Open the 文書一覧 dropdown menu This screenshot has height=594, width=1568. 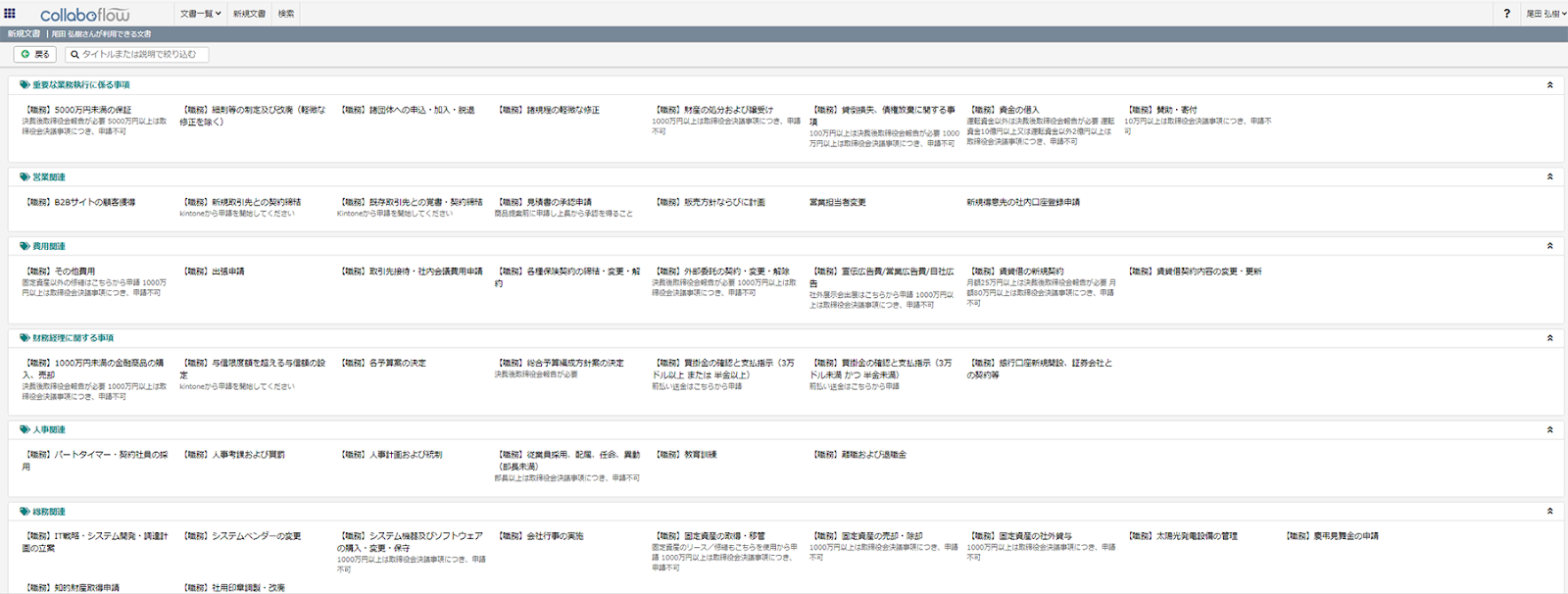200,14
